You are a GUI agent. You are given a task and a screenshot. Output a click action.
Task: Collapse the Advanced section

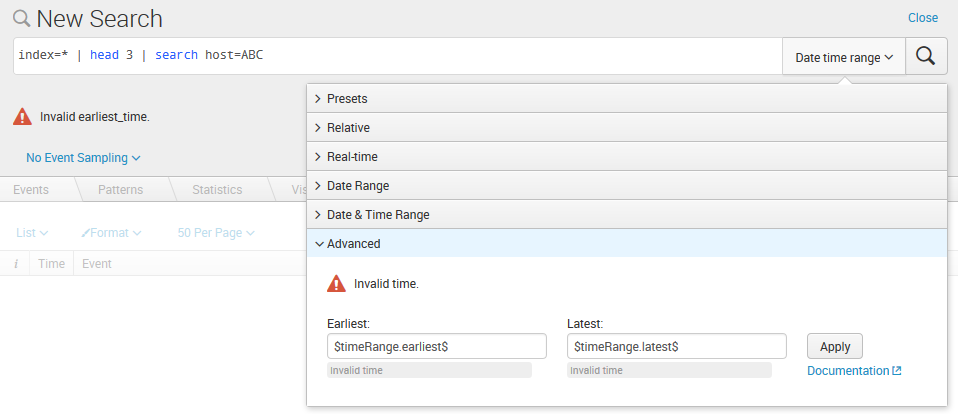click(353, 243)
